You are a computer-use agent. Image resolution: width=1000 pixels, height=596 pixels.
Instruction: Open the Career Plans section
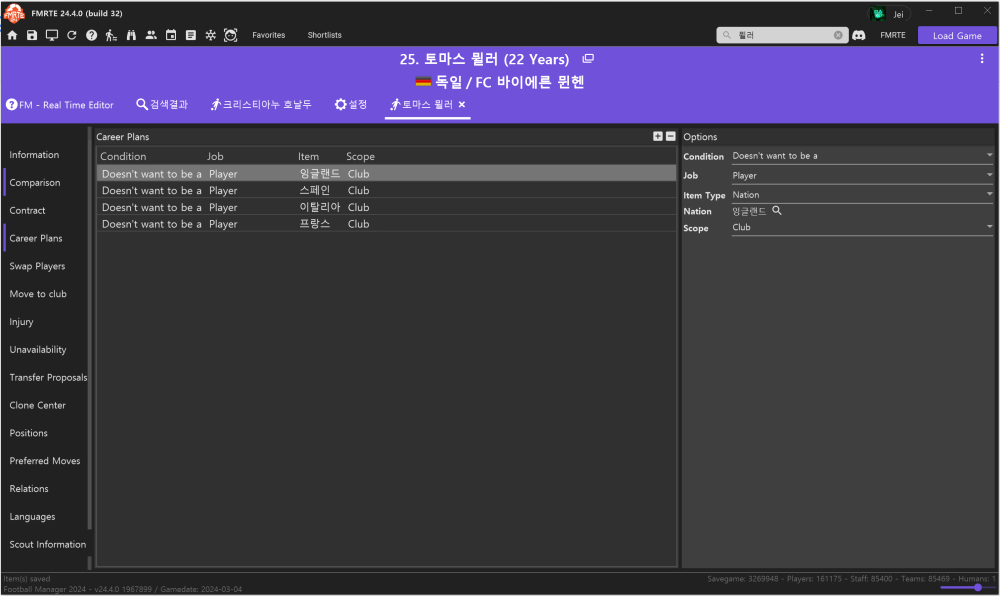36,238
